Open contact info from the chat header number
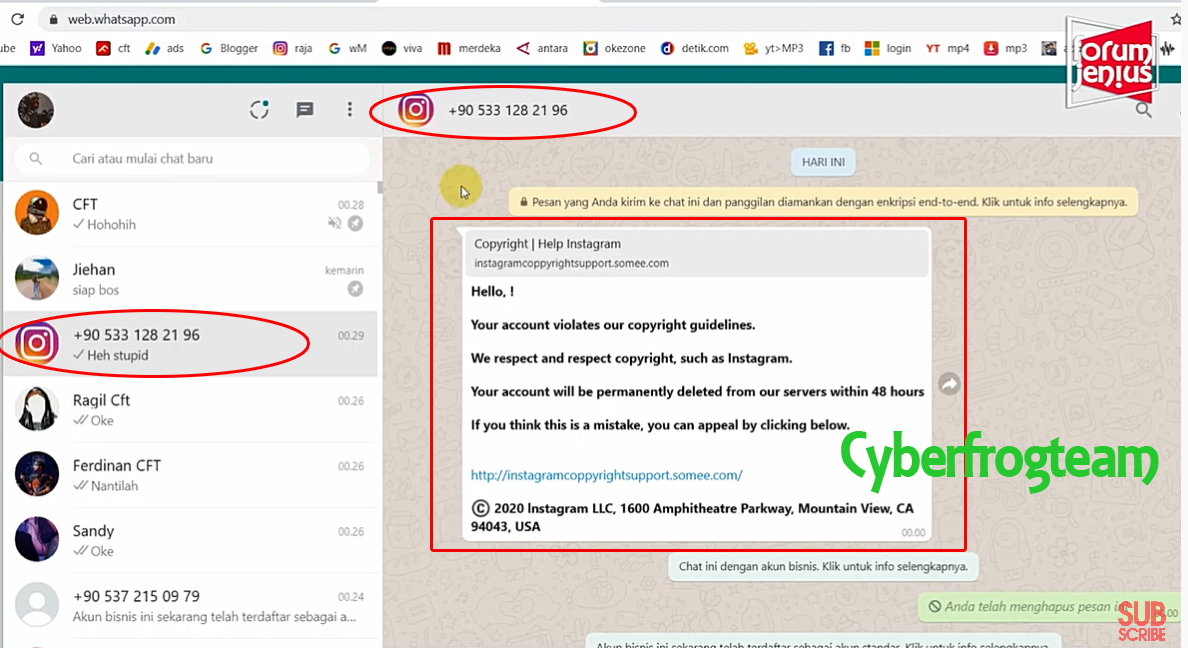This screenshot has width=1188, height=648. [x=508, y=111]
